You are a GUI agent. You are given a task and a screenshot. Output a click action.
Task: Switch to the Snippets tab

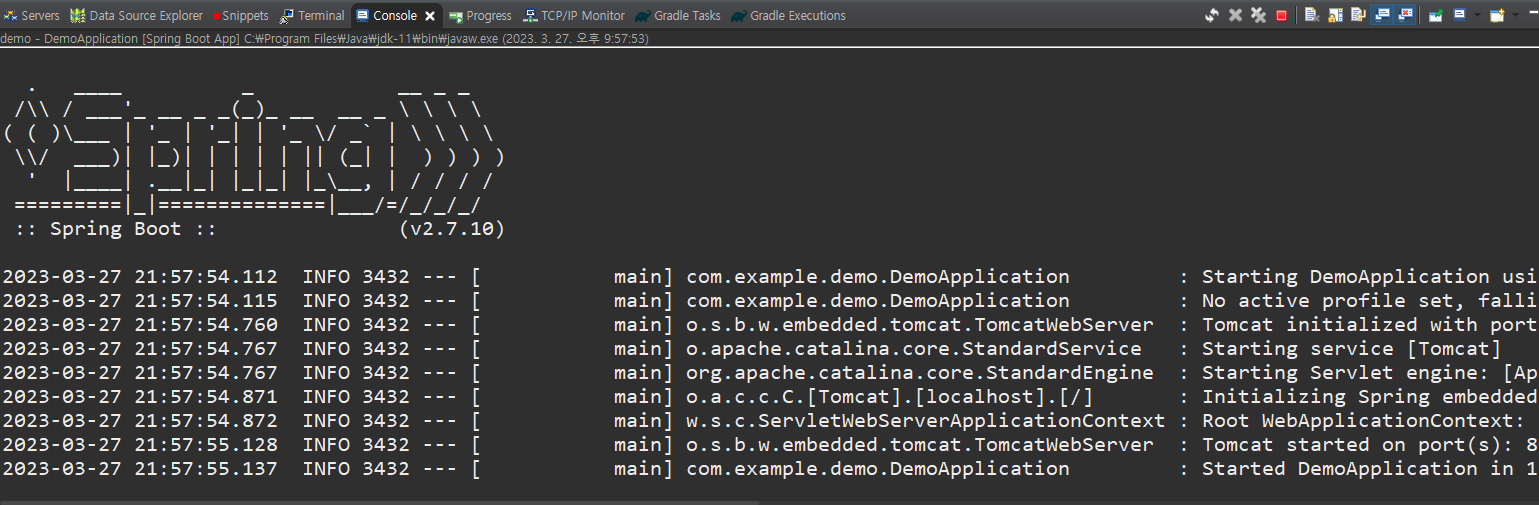point(240,15)
